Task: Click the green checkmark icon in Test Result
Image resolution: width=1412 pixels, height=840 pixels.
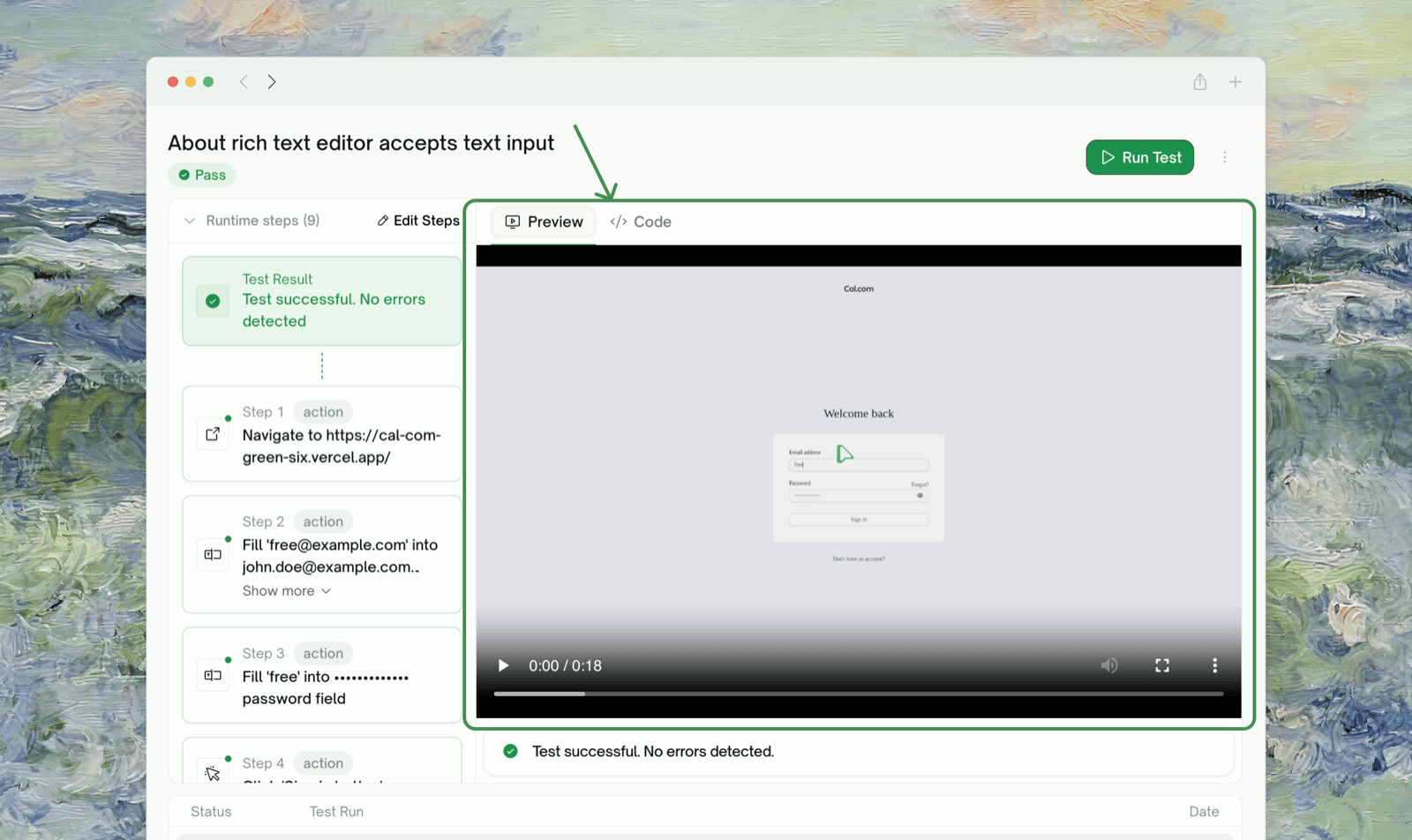Action: tap(213, 301)
